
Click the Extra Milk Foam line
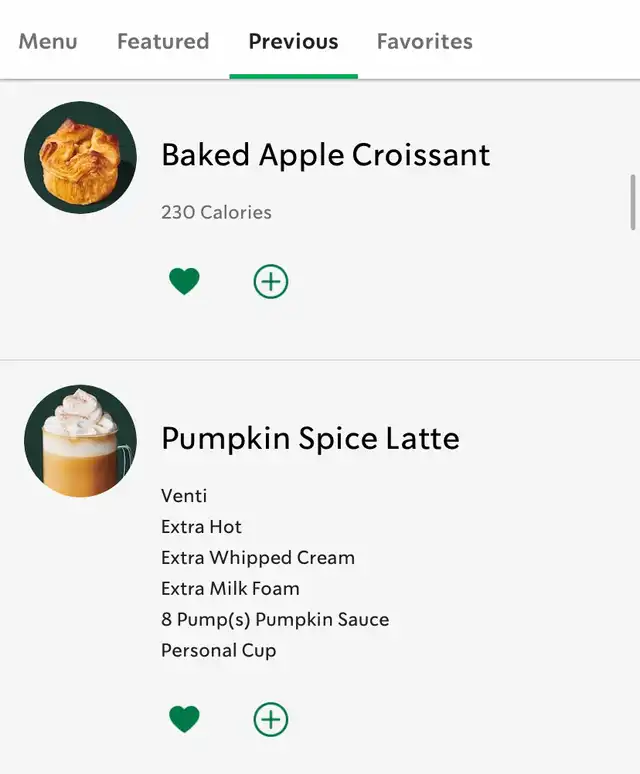tap(230, 589)
